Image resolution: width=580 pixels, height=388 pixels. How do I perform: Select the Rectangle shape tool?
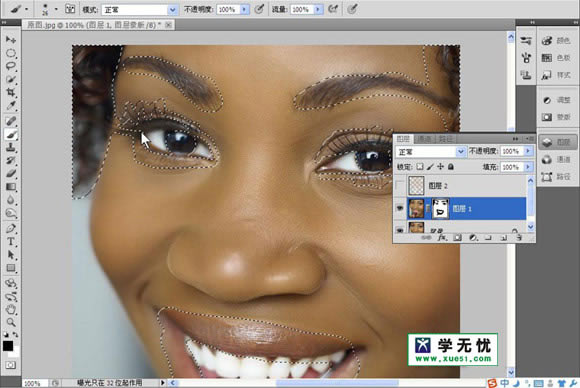11,268
